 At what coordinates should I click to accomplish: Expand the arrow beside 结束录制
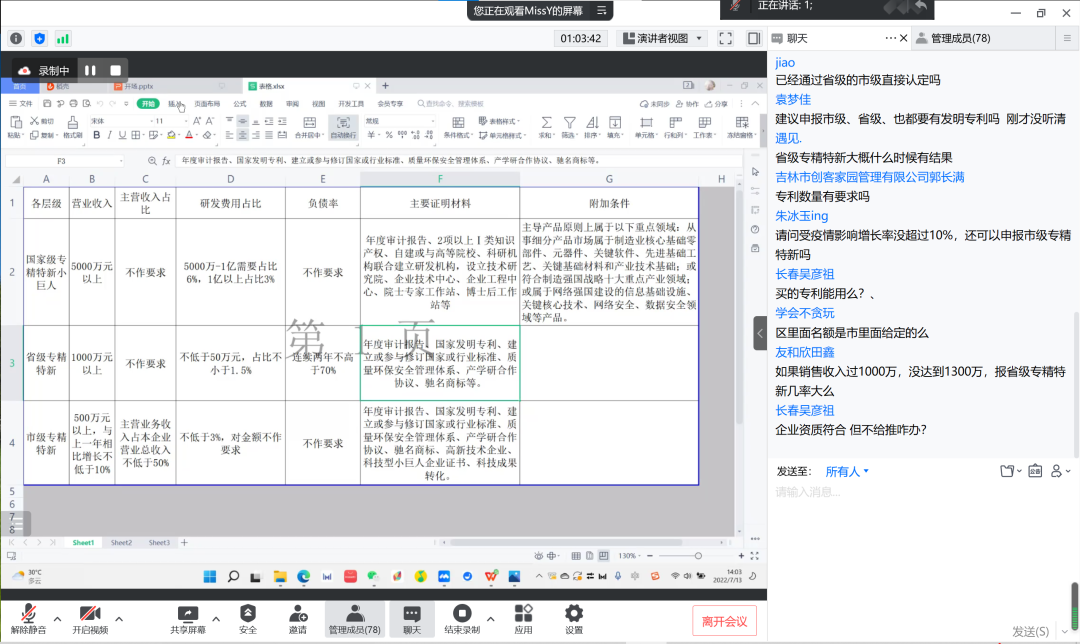[x=490, y=619]
